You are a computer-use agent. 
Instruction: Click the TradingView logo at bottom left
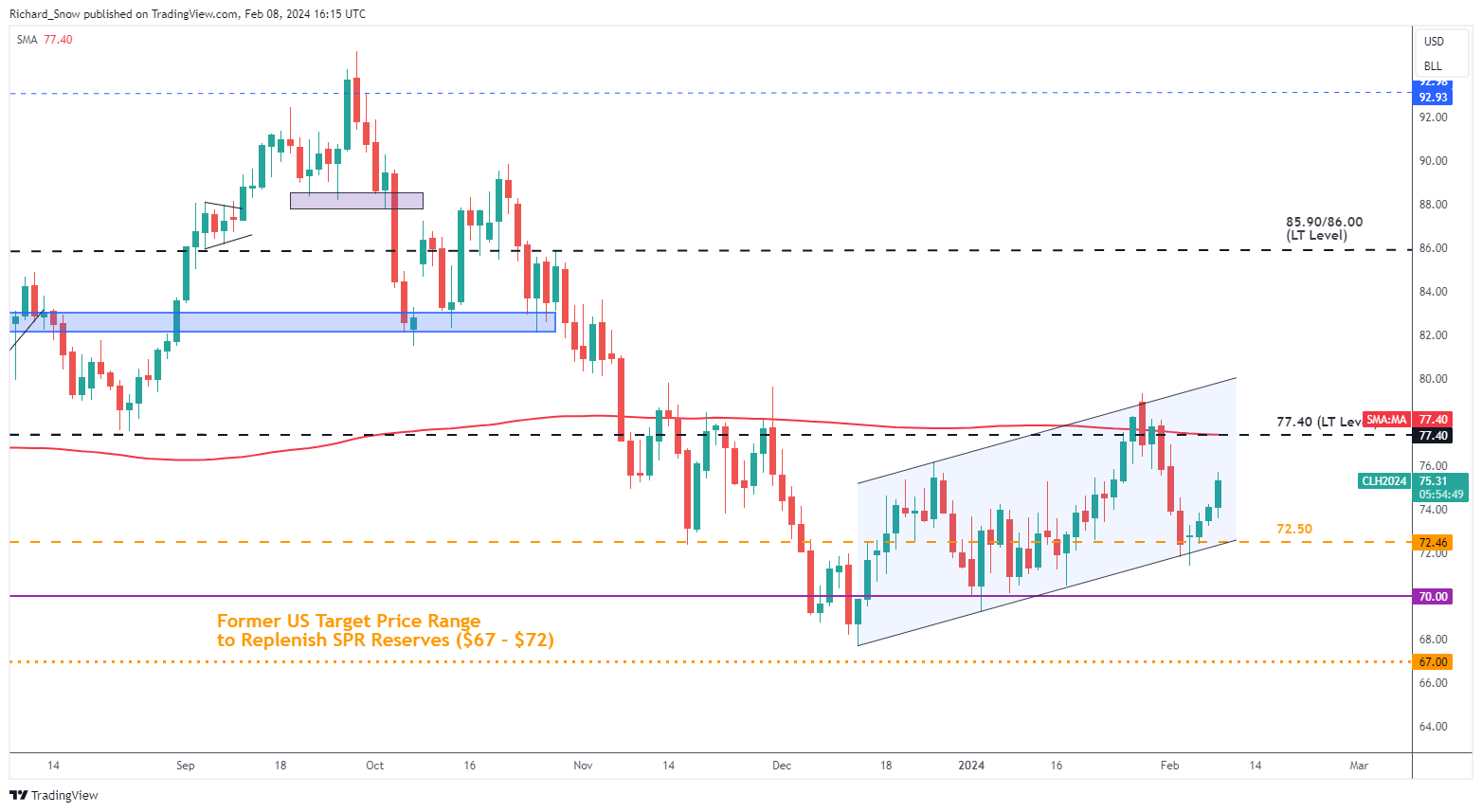pos(54,795)
